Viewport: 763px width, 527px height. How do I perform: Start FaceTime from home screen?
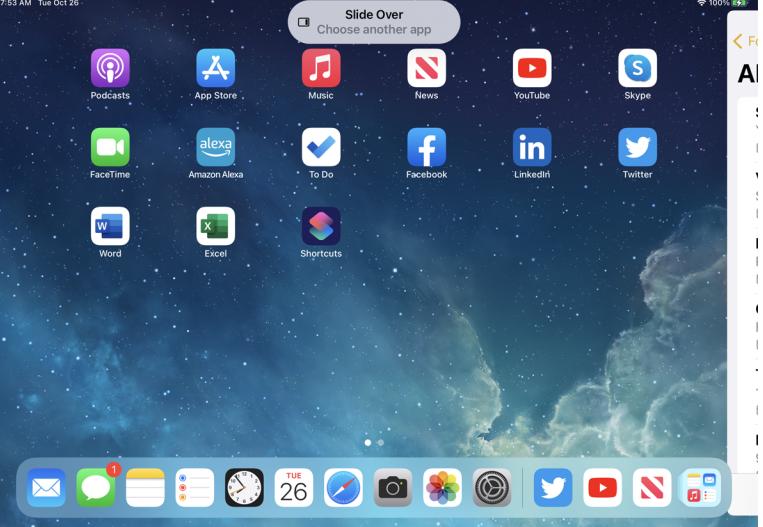[110, 147]
